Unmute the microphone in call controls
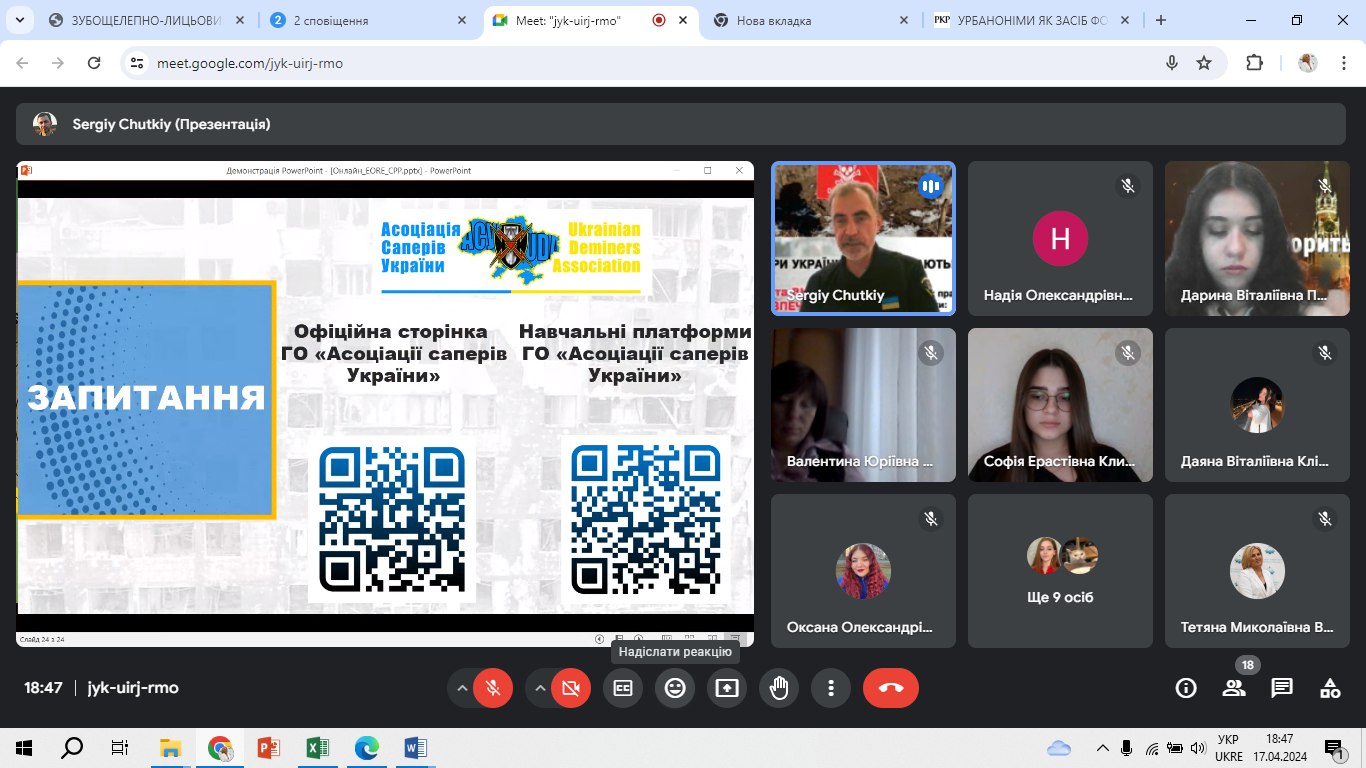Image resolution: width=1366 pixels, height=768 pixels. pos(492,688)
